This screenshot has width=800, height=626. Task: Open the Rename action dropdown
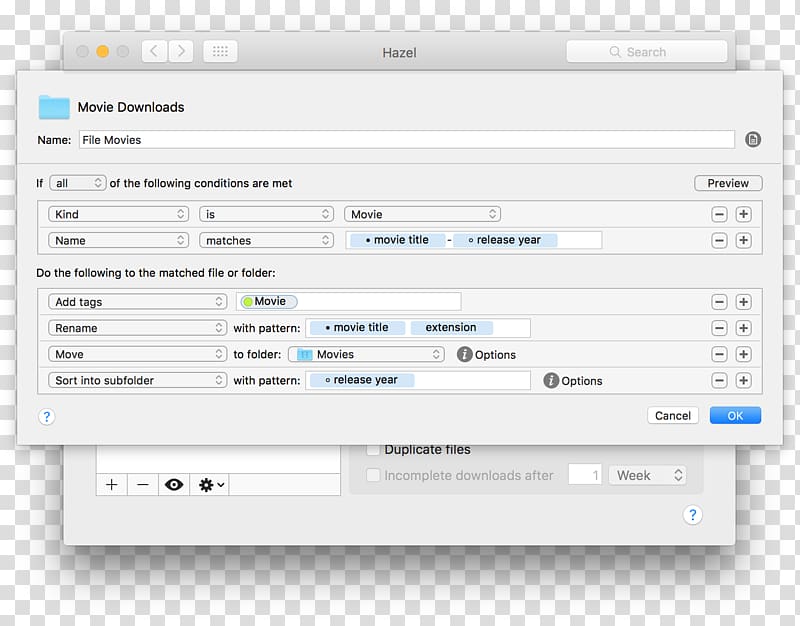(x=137, y=328)
